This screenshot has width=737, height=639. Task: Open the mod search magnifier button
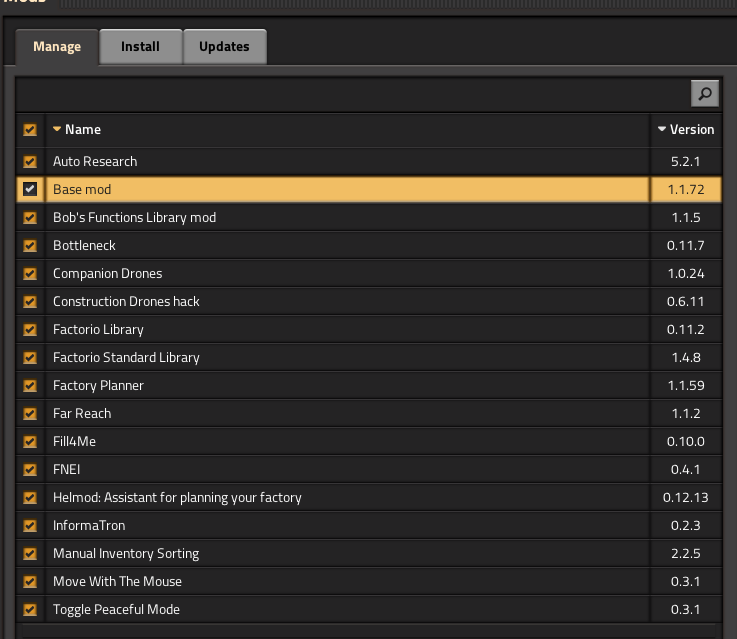(705, 94)
